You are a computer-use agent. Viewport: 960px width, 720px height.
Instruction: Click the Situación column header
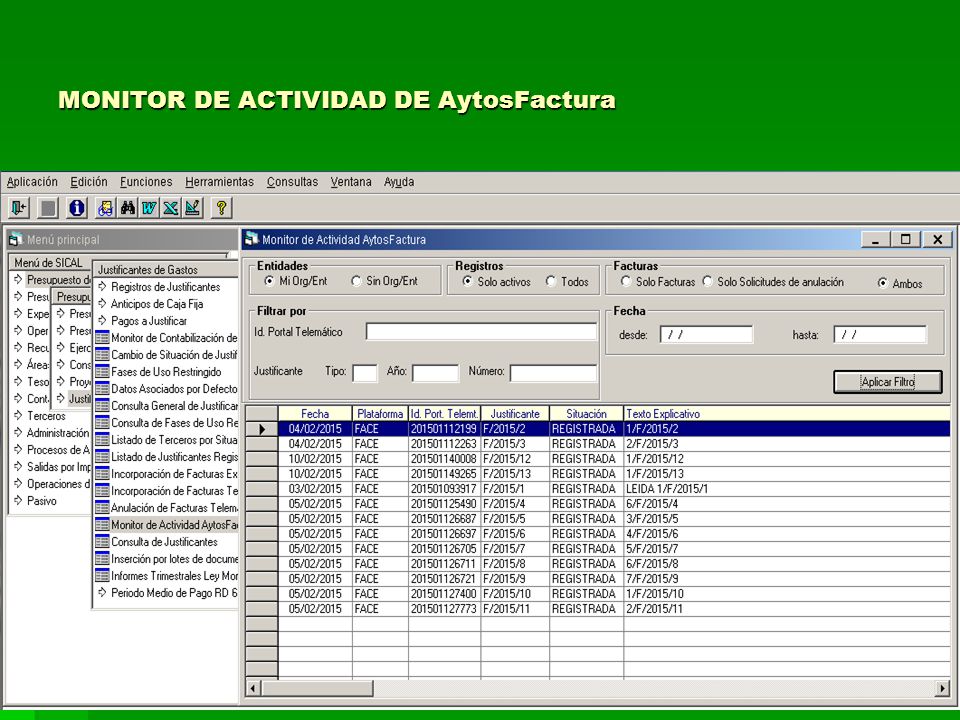pyautogui.click(x=586, y=414)
